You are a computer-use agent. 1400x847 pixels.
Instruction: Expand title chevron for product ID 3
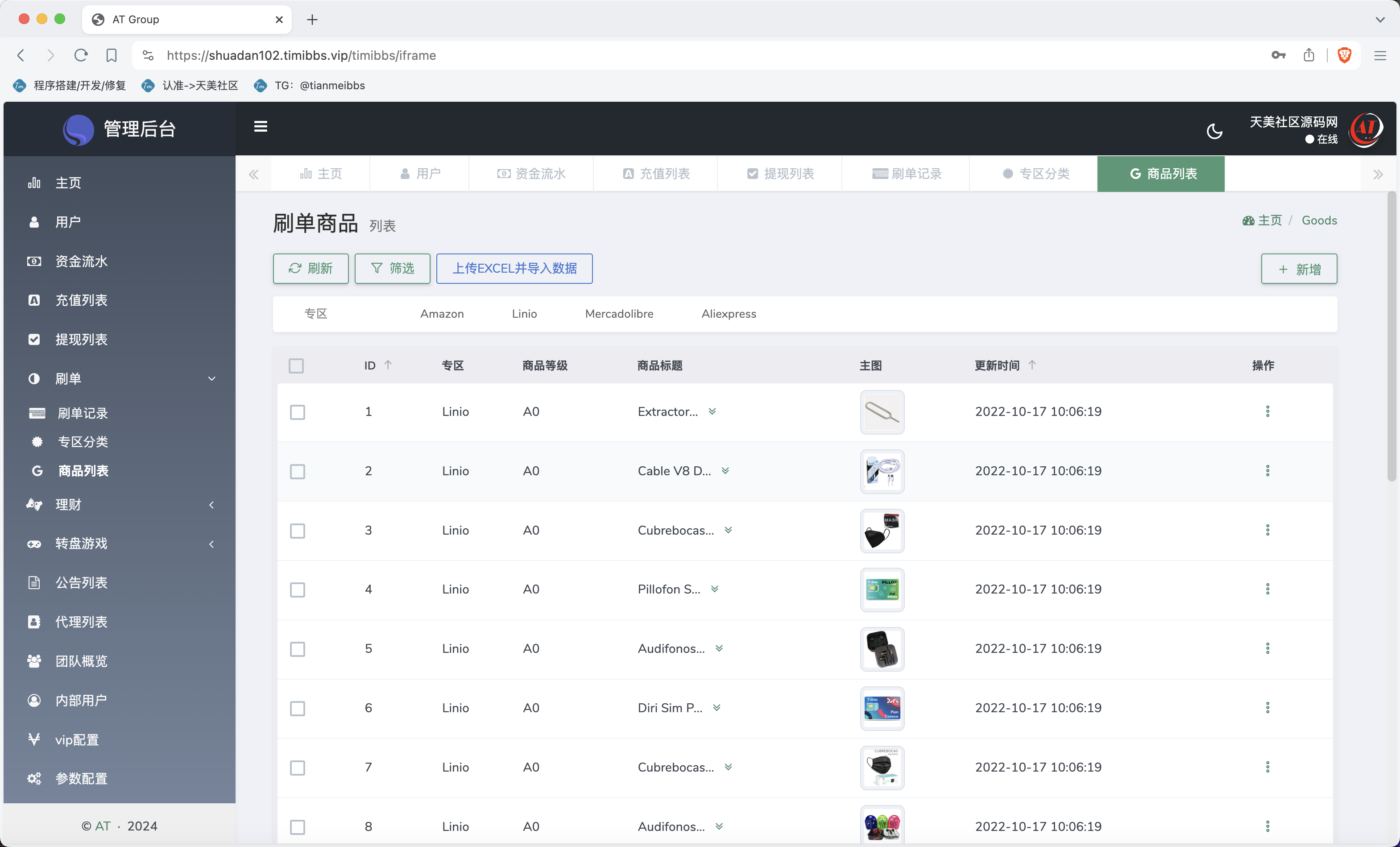[x=728, y=530]
